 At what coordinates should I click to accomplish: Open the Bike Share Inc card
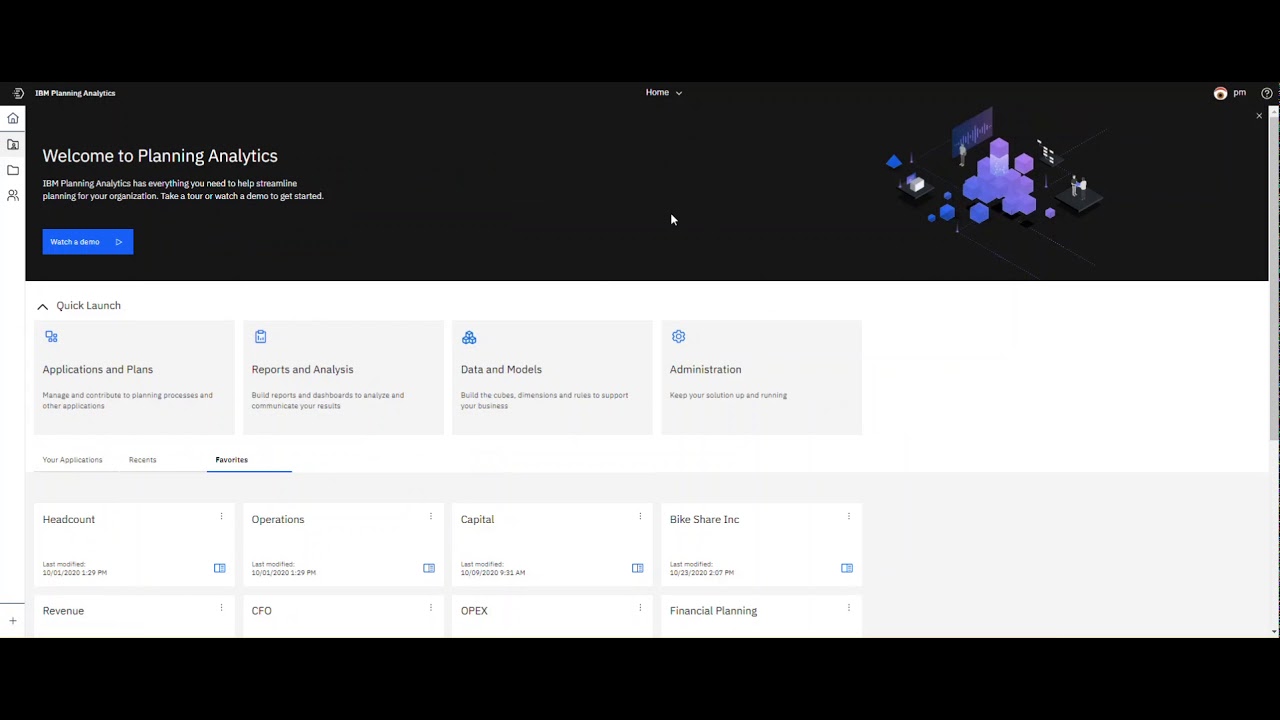click(x=761, y=545)
